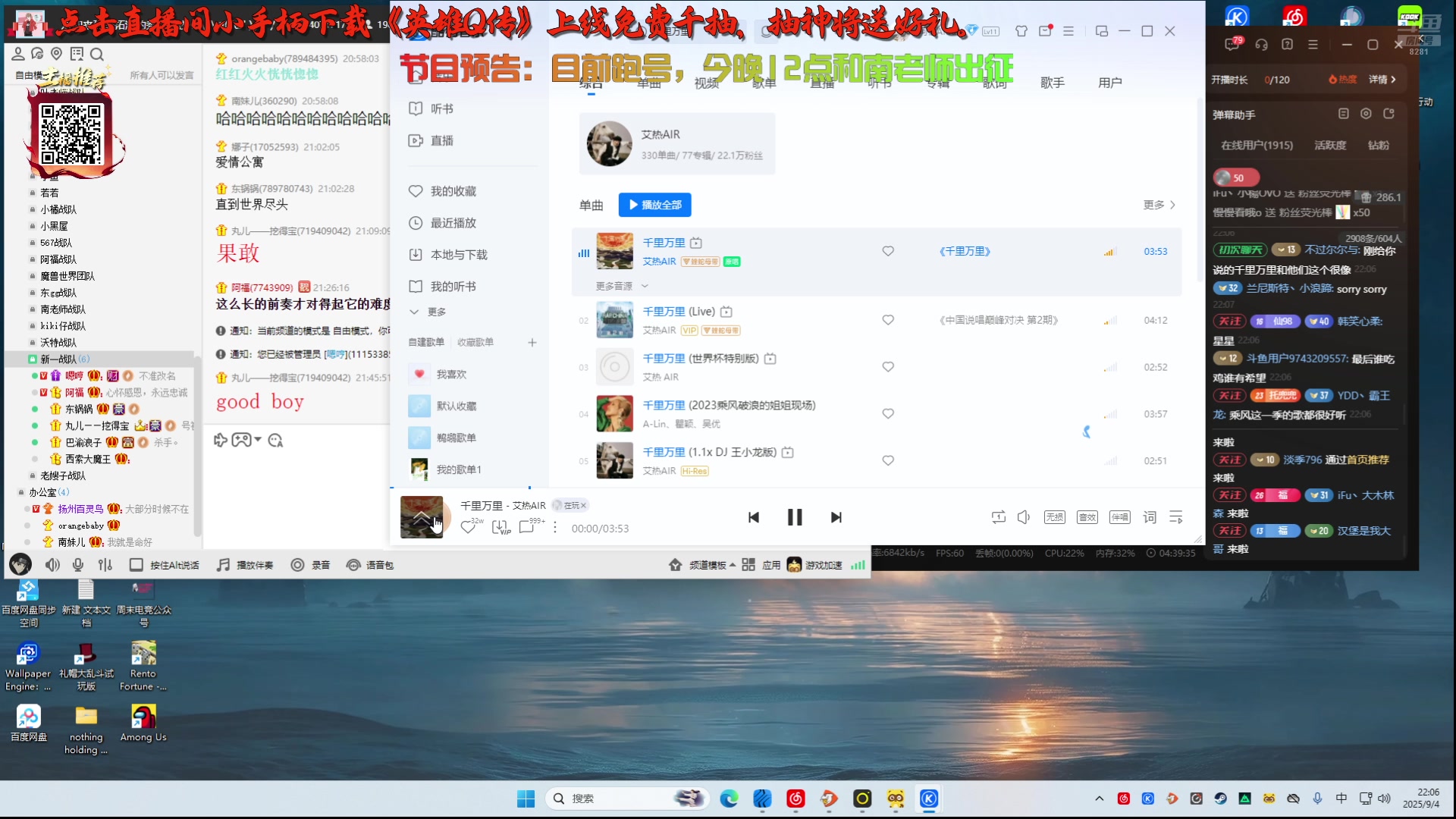Switch to the 歌手 search tab
Screen dimensions: 1456x819
tap(1052, 82)
